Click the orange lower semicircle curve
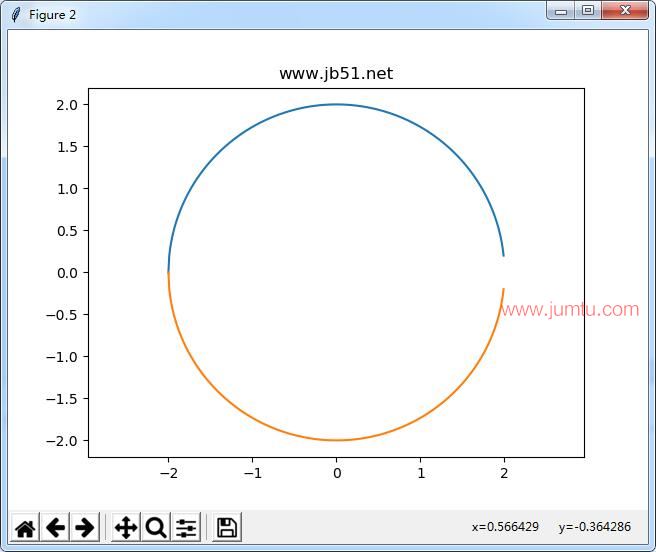Screen dimensions: 656x552 tap(336, 440)
